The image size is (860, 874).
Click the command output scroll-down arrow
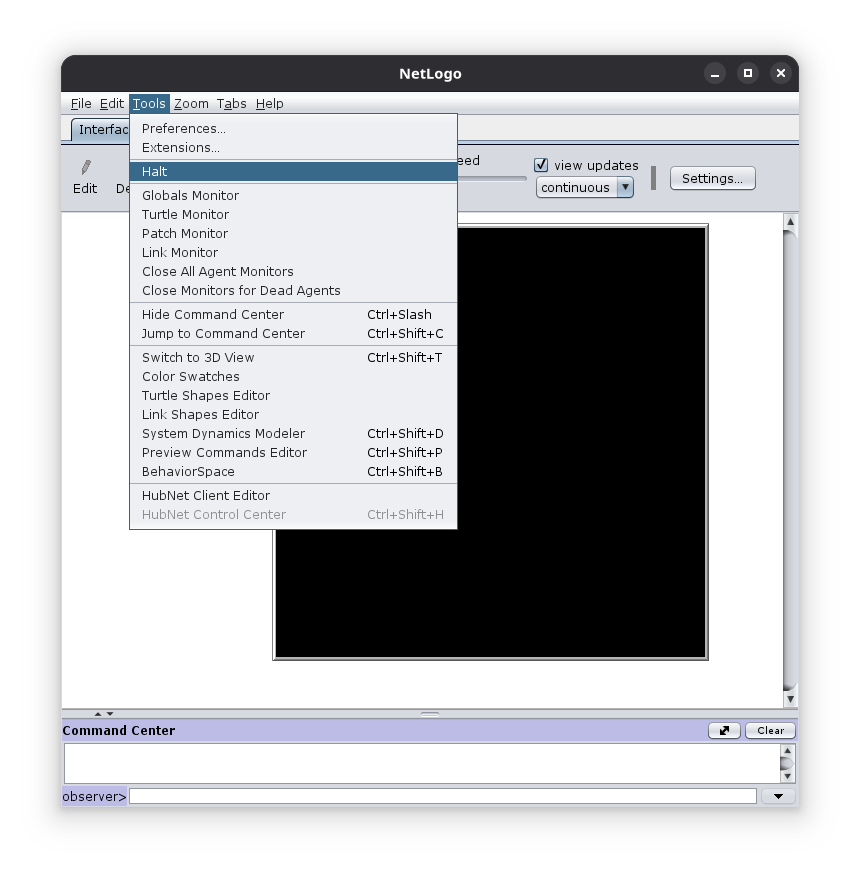click(x=787, y=776)
